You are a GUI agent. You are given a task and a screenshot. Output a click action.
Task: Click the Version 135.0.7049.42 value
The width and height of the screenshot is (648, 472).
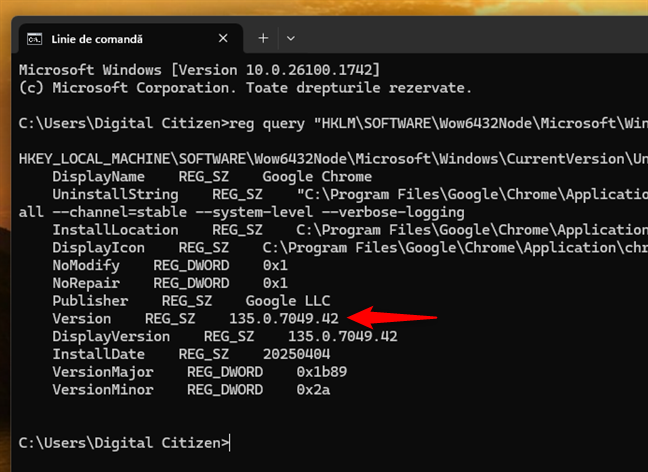point(284,319)
